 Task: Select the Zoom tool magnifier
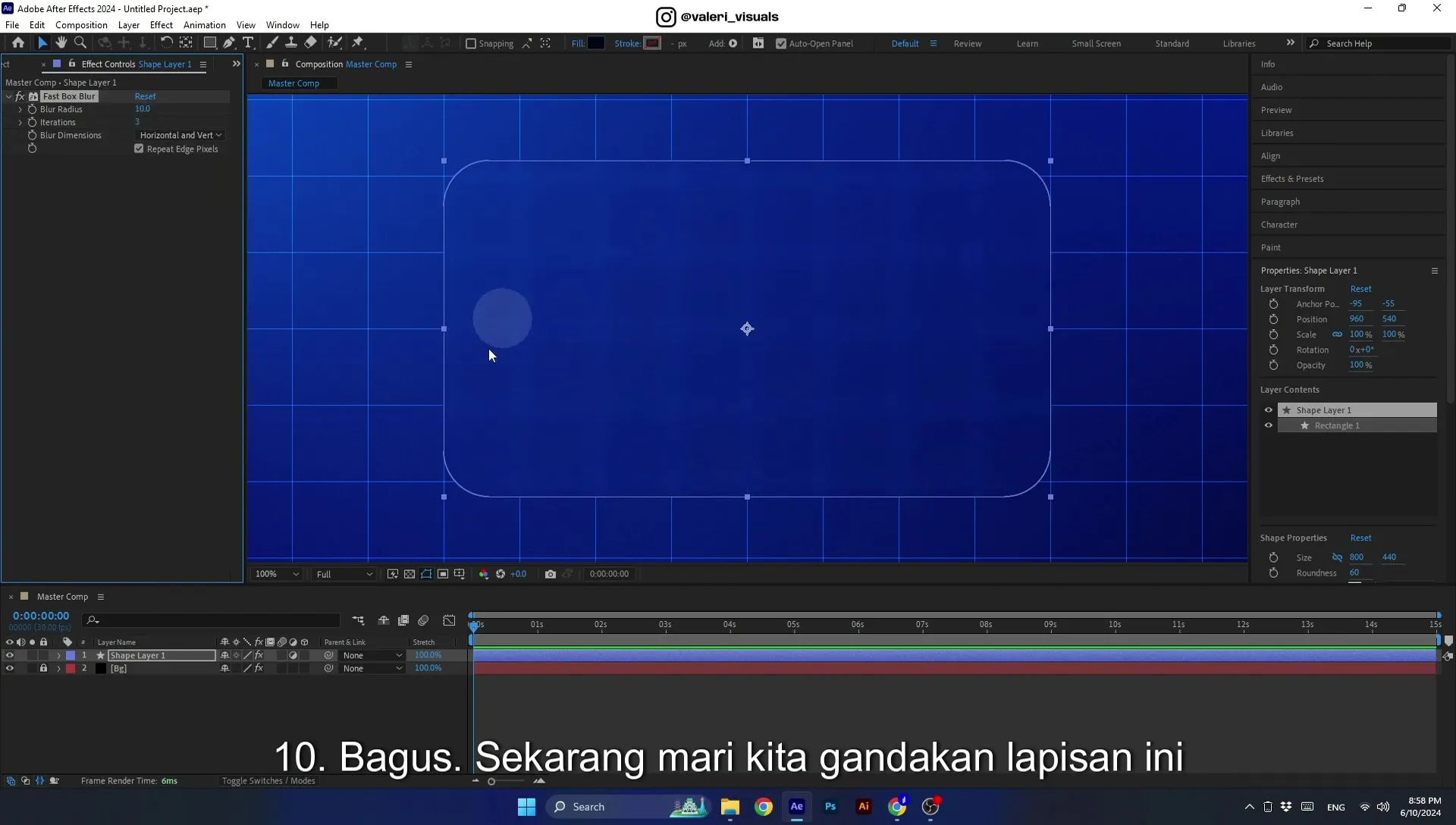pos(80,43)
